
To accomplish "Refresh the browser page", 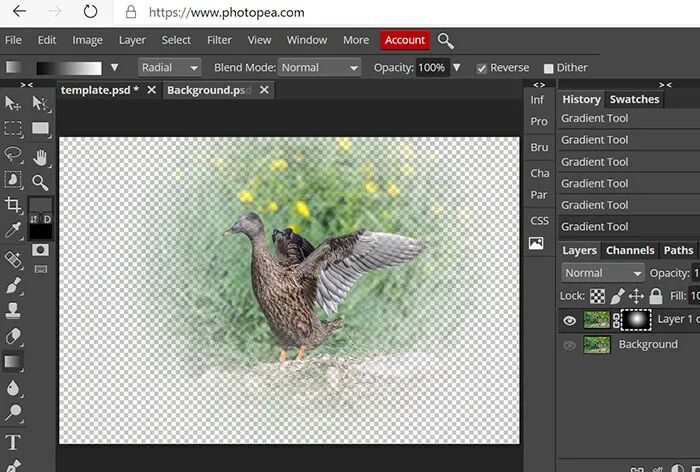I will pos(90,12).
